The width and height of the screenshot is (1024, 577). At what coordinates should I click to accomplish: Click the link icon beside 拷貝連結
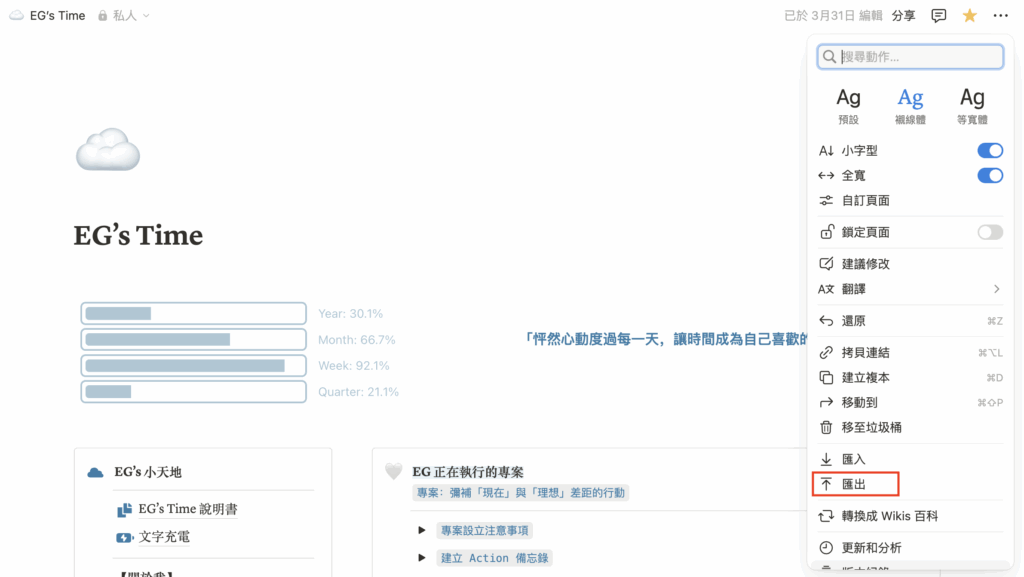coord(826,352)
